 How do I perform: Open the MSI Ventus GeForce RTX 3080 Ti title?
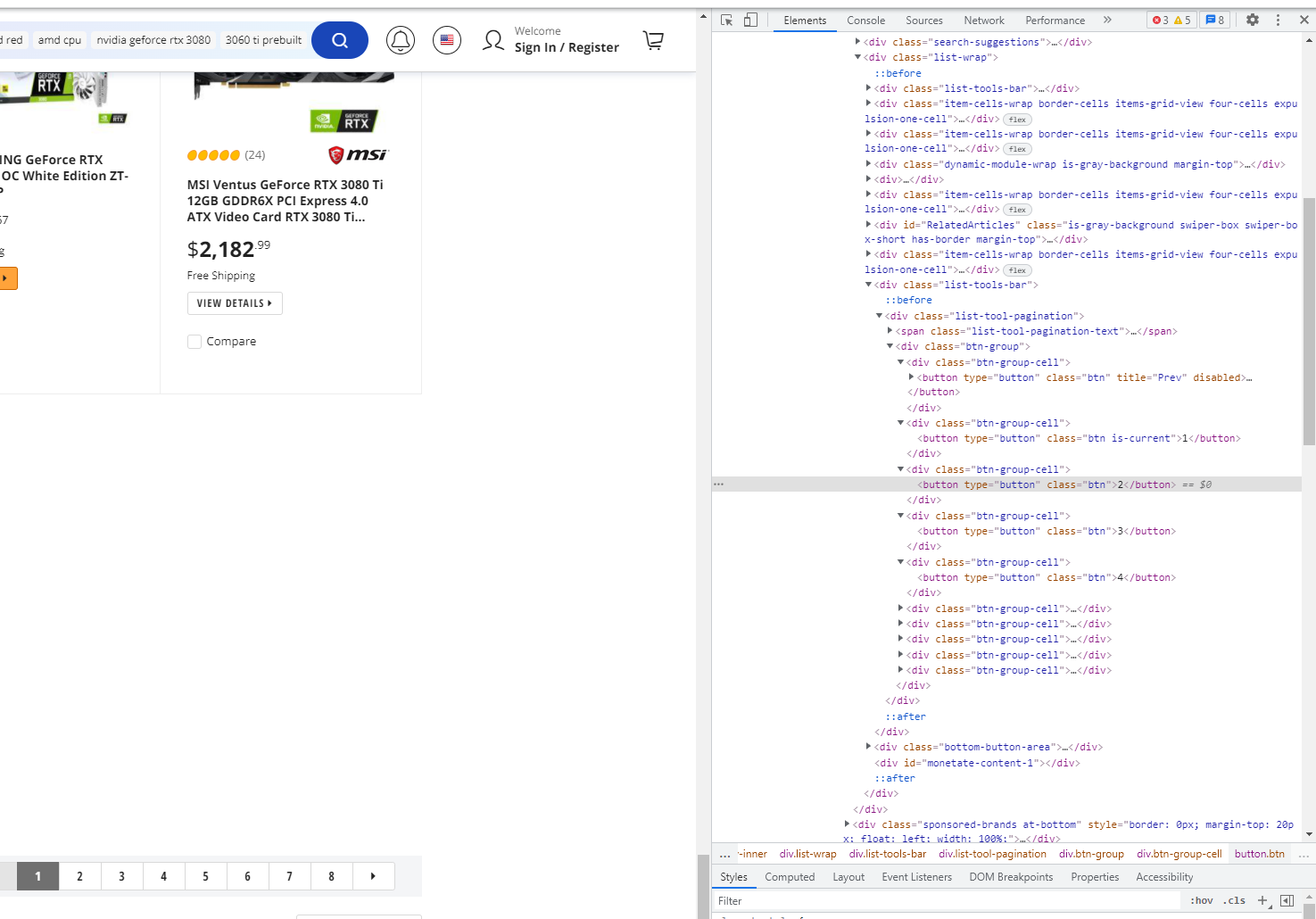click(x=285, y=201)
